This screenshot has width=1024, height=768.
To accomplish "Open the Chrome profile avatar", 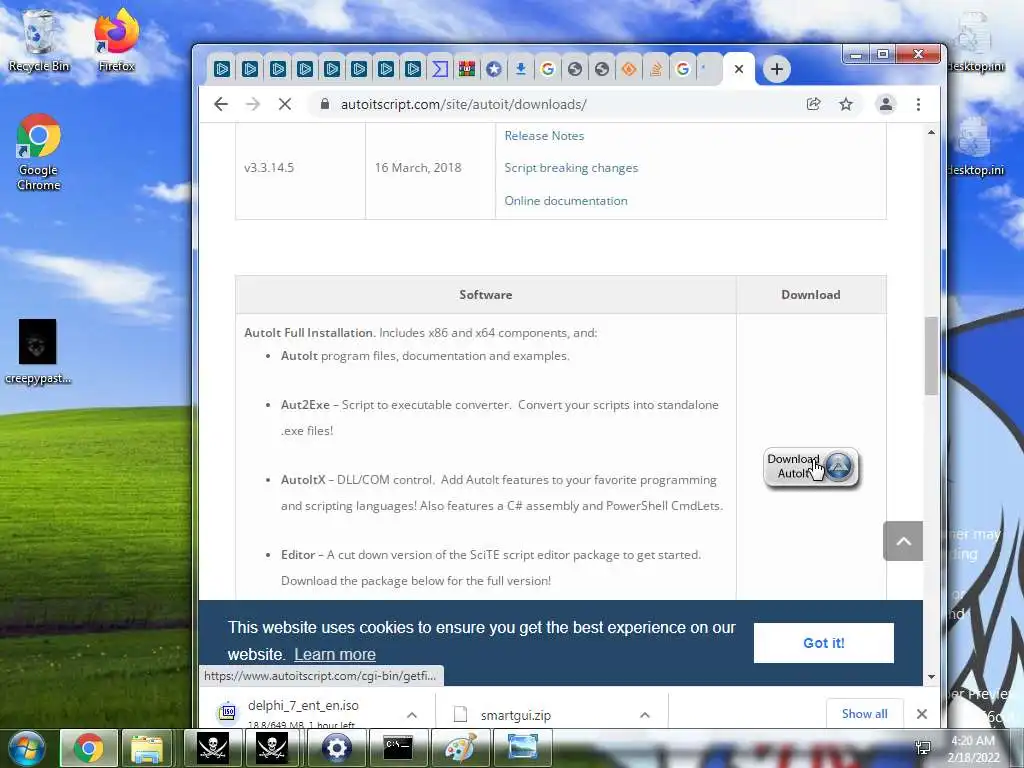I will coord(886,104).
